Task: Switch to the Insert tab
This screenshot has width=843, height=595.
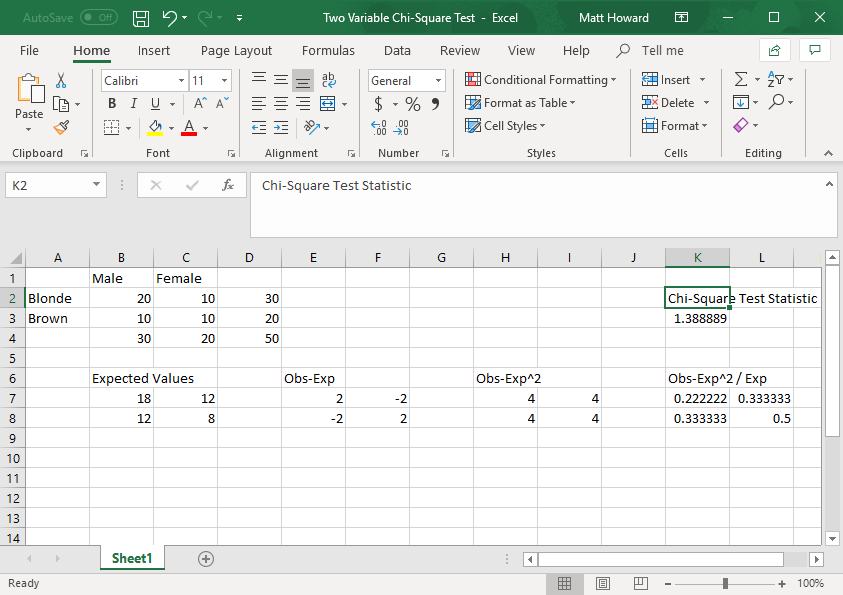Action: tap(154, 51)
